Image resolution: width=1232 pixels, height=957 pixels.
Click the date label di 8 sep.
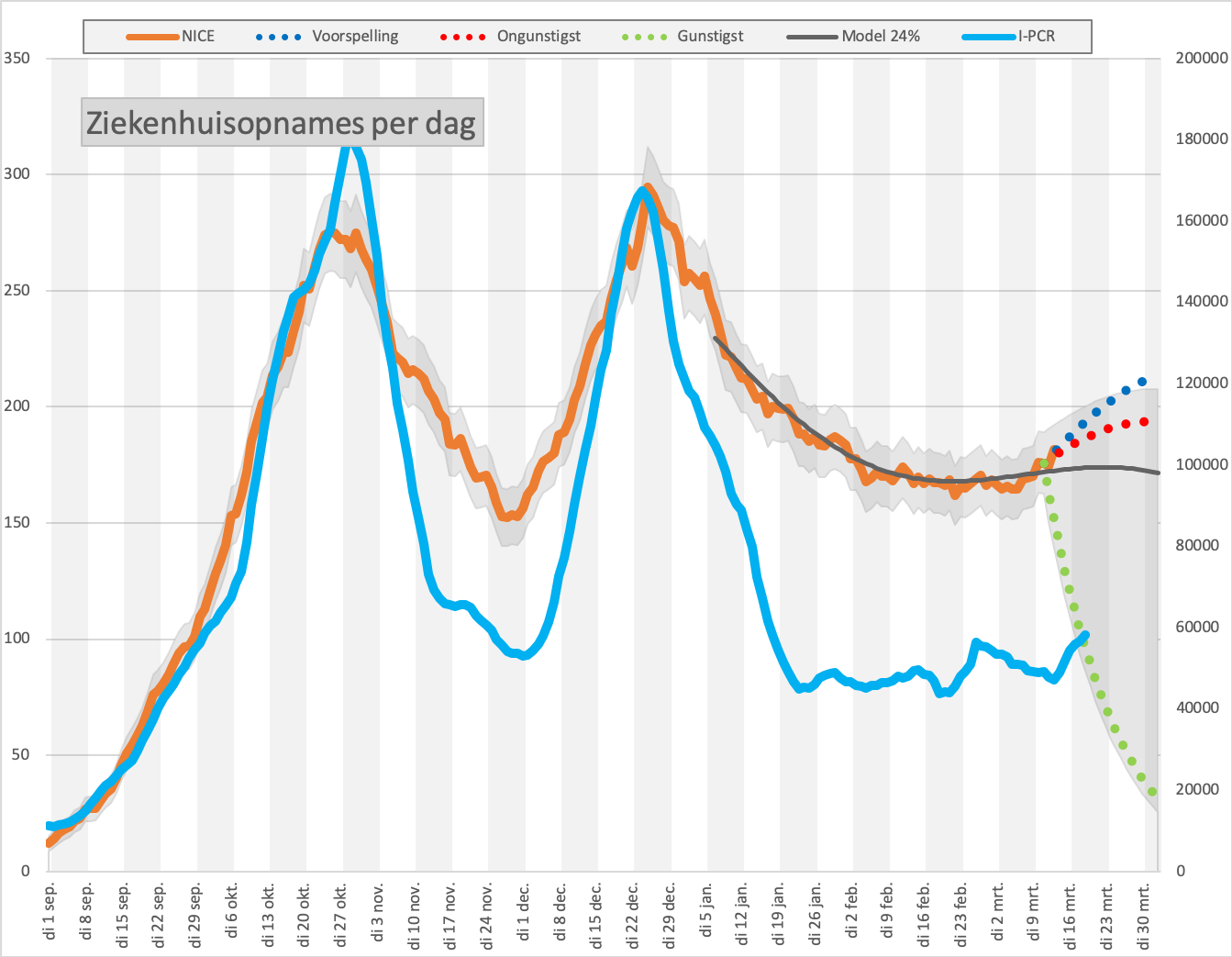tap(87, 911)
